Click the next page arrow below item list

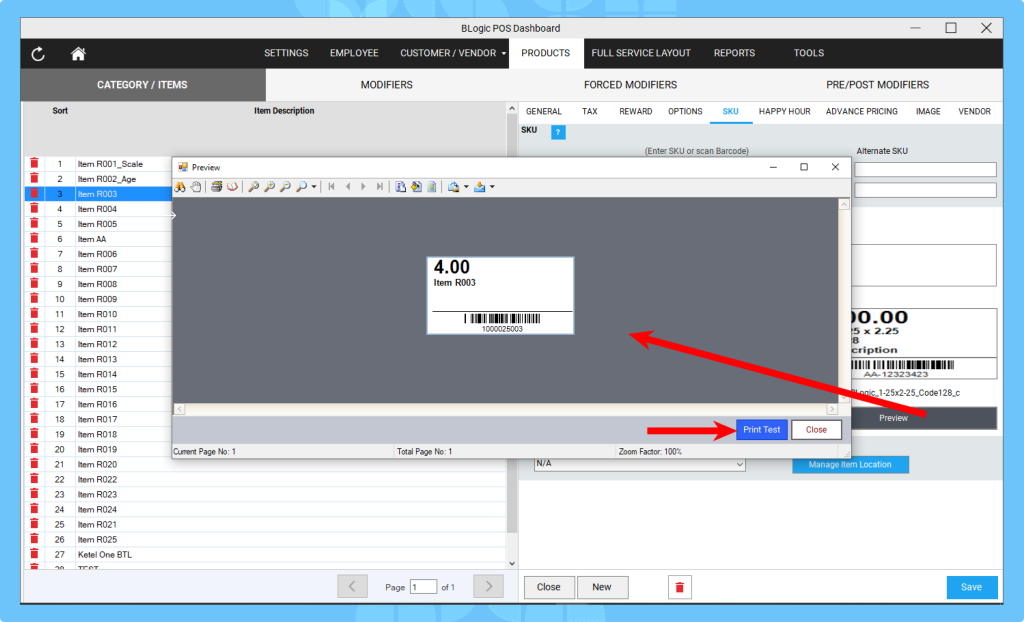pos(488,587)
